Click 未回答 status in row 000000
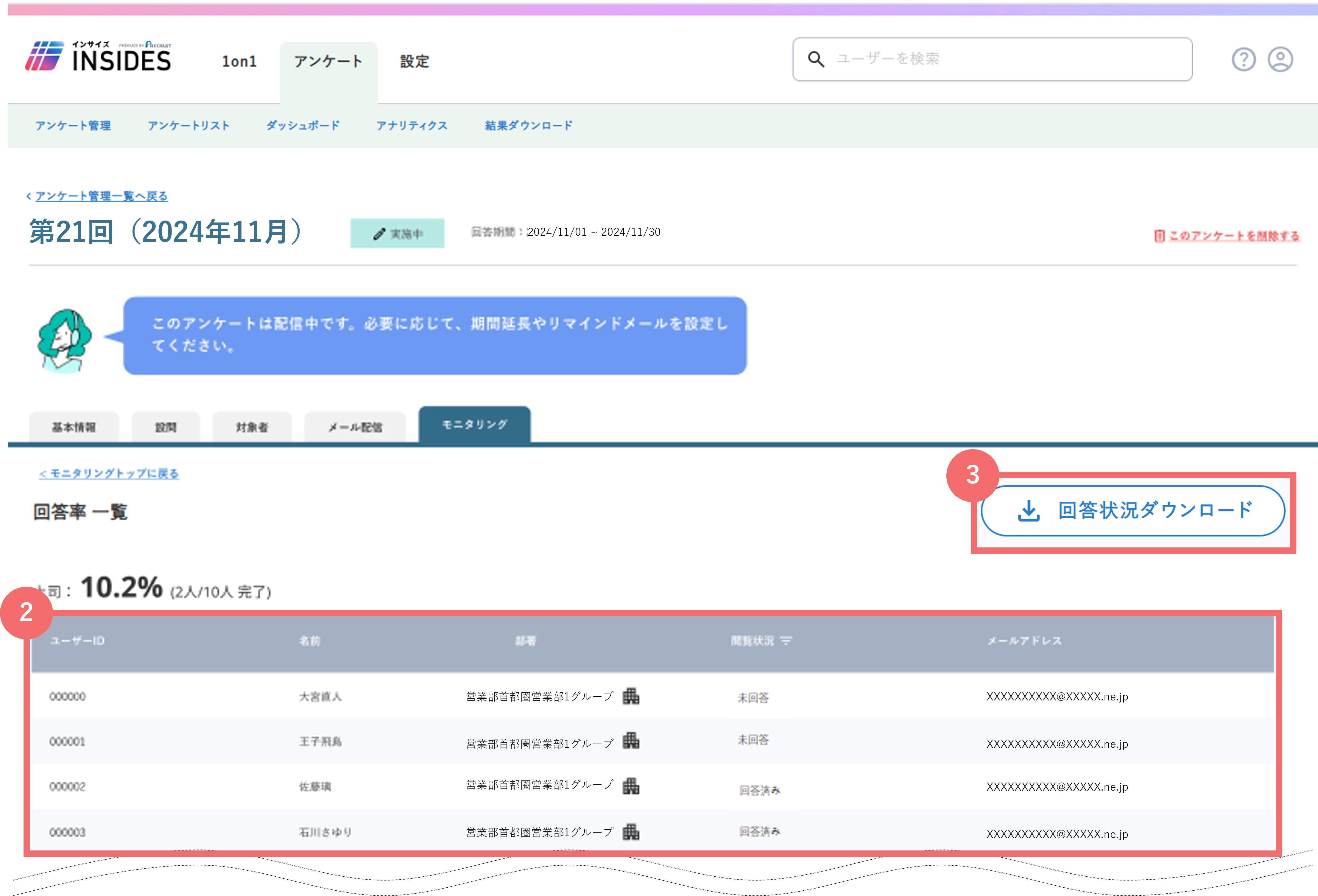Screen dimensions: 1318x896 tap(753, 698)
